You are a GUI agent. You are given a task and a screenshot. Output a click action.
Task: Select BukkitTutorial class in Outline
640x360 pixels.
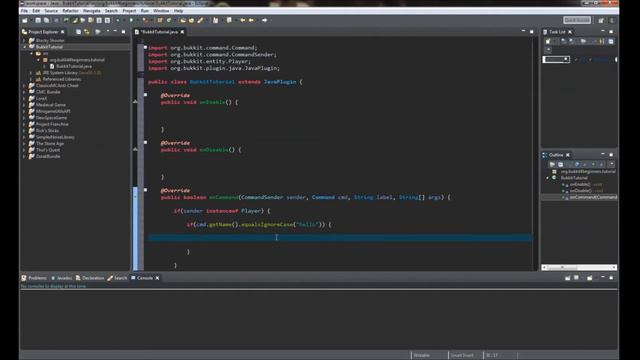pos(573,178)
